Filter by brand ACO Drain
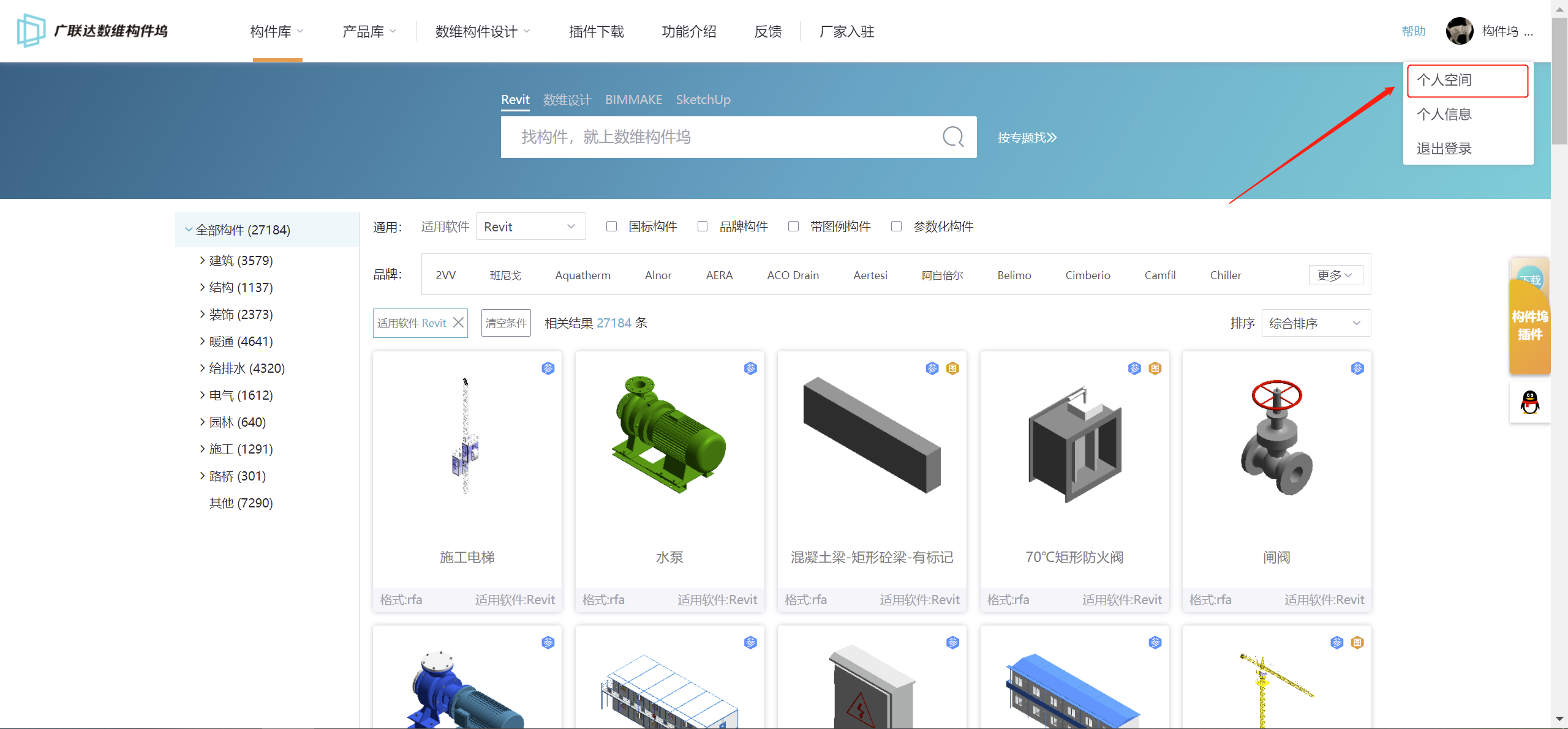The height and width of the screenshot is (729, 1568). tap(793, 275)
